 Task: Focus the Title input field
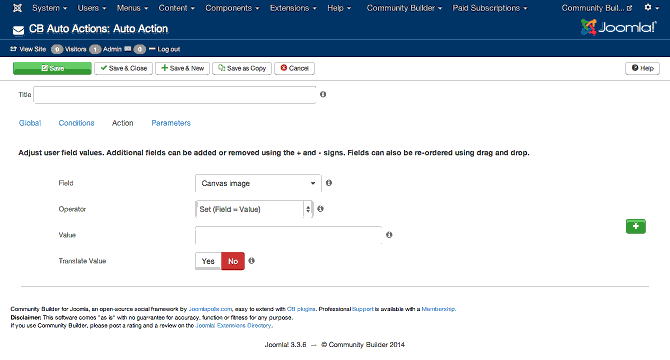coord(175,95)
